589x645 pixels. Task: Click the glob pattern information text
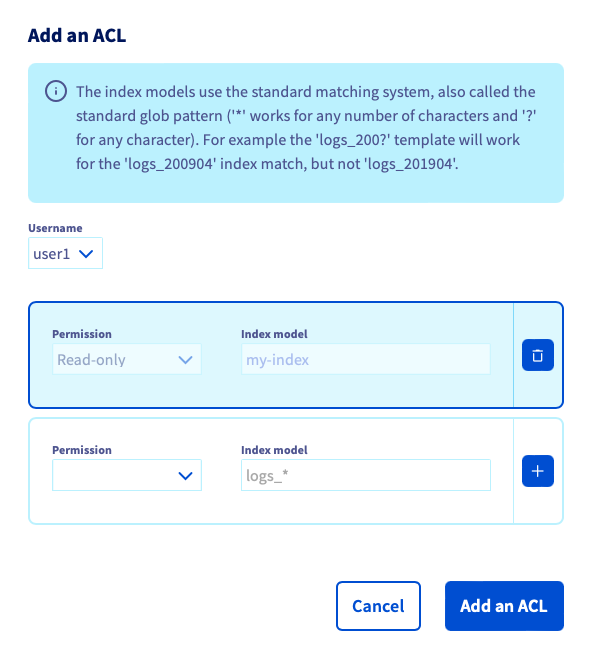click(x=306, y=128)
